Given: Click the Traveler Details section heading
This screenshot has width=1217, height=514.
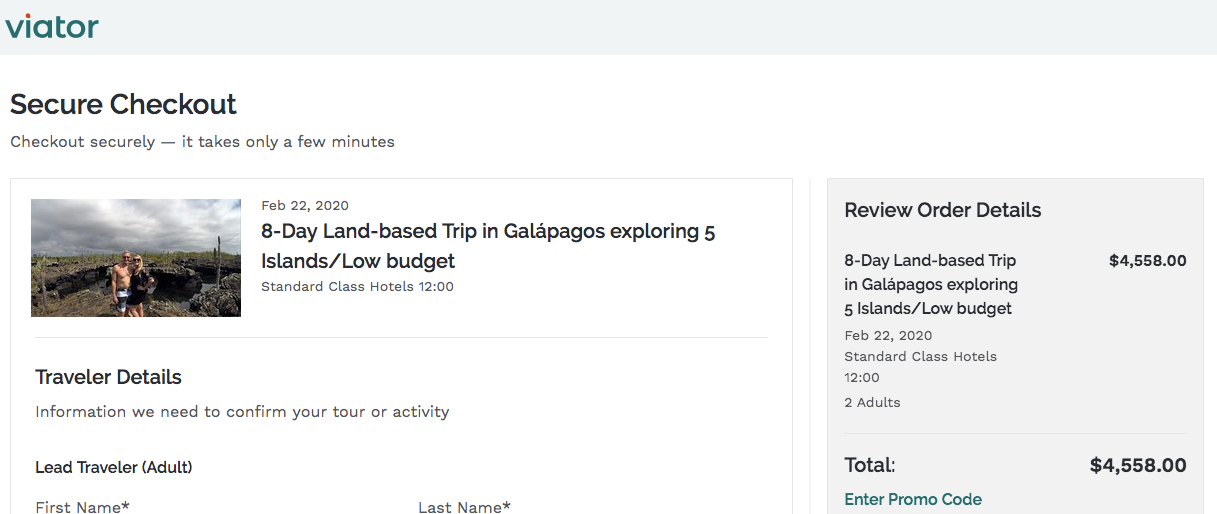Looking at the screenshot, I should (x=108, y=377).
